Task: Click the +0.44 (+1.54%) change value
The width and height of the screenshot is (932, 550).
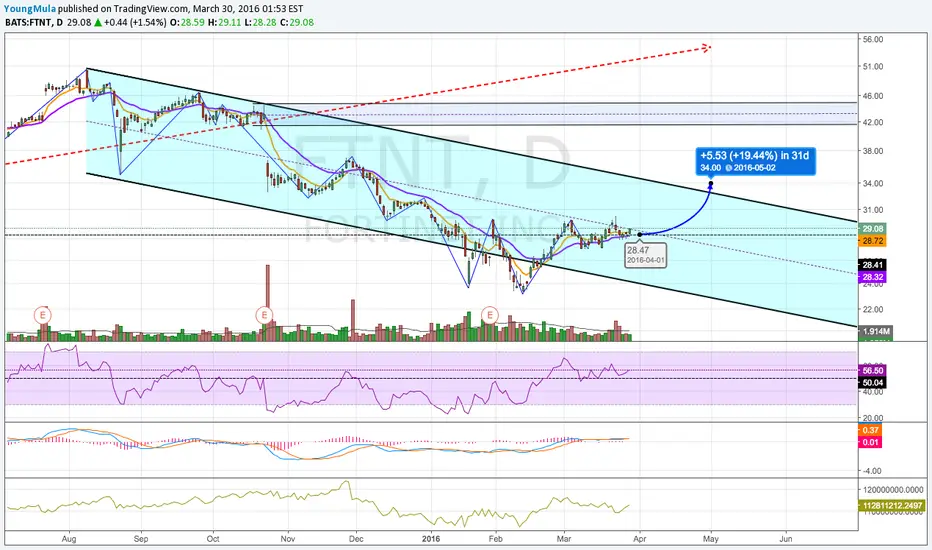Action: tap(135, 23)
